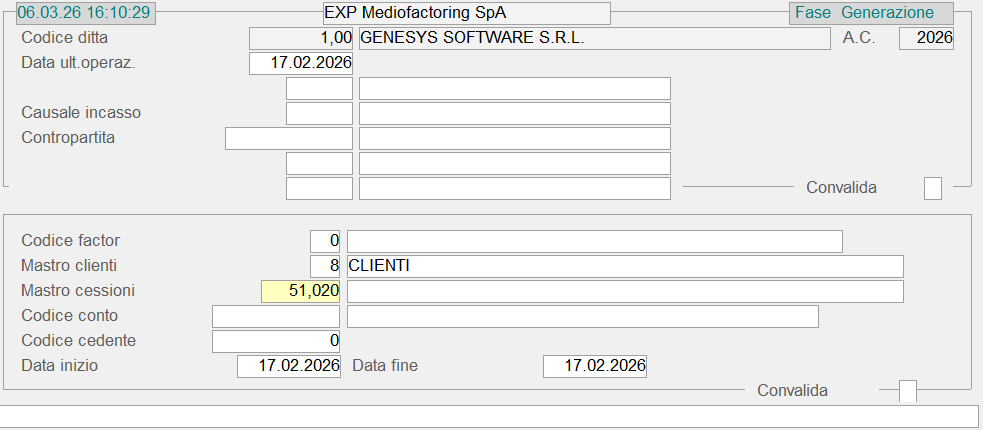Select the Codice factor description field
This screenshot has height=430, width=983.
594,241
